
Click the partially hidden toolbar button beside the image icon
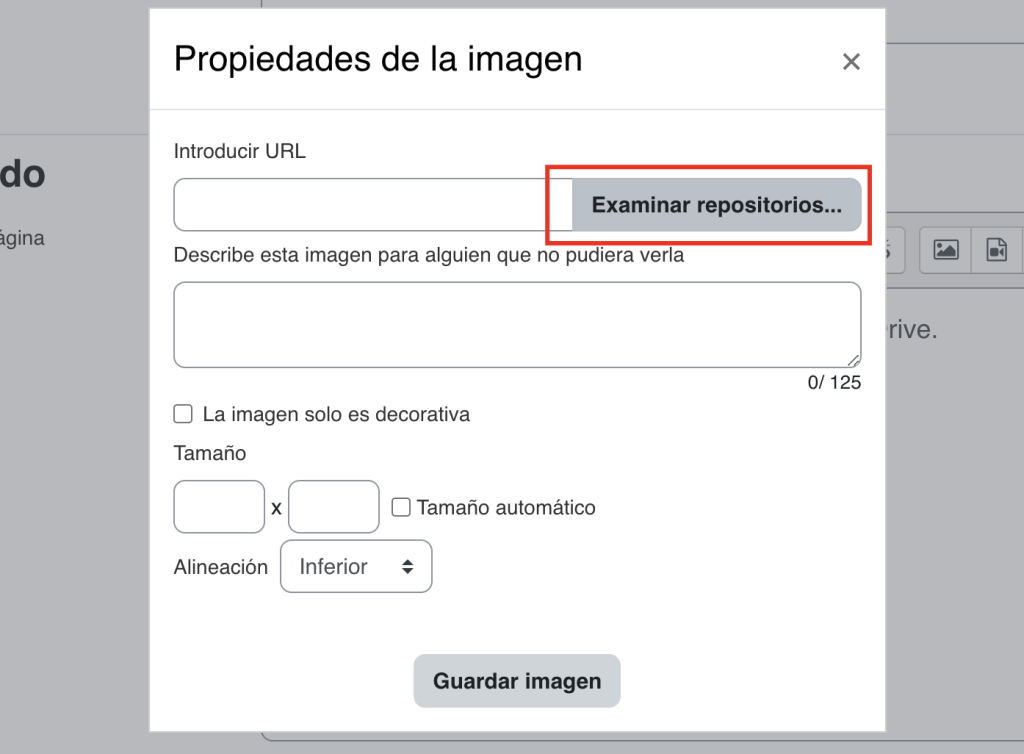tap(895, 250)
